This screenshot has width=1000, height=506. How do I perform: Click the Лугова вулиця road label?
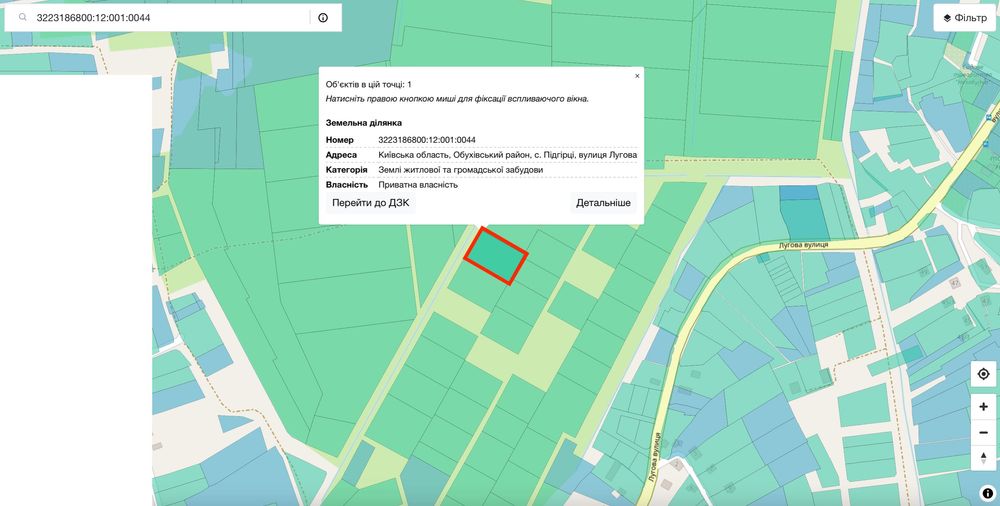804,245
